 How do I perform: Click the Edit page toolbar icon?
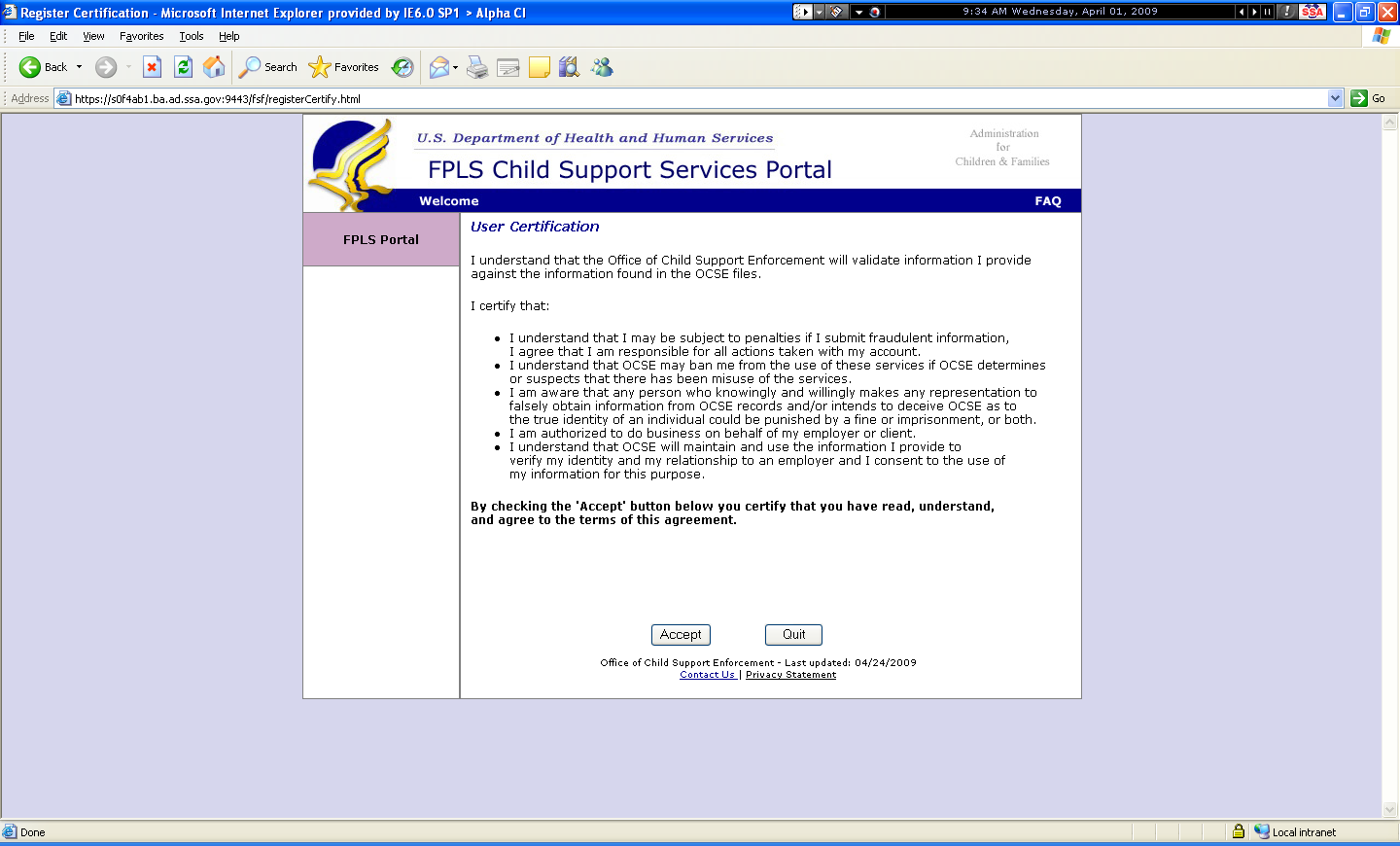tap(508, 67)
